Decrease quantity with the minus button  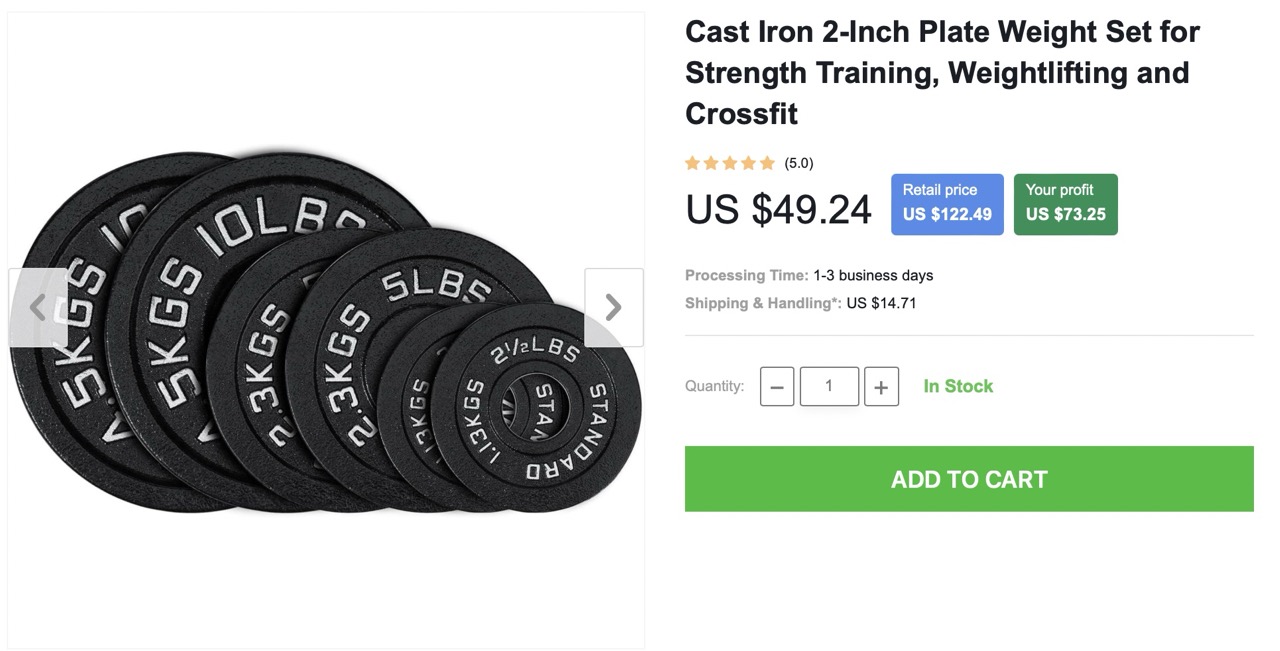777,387
